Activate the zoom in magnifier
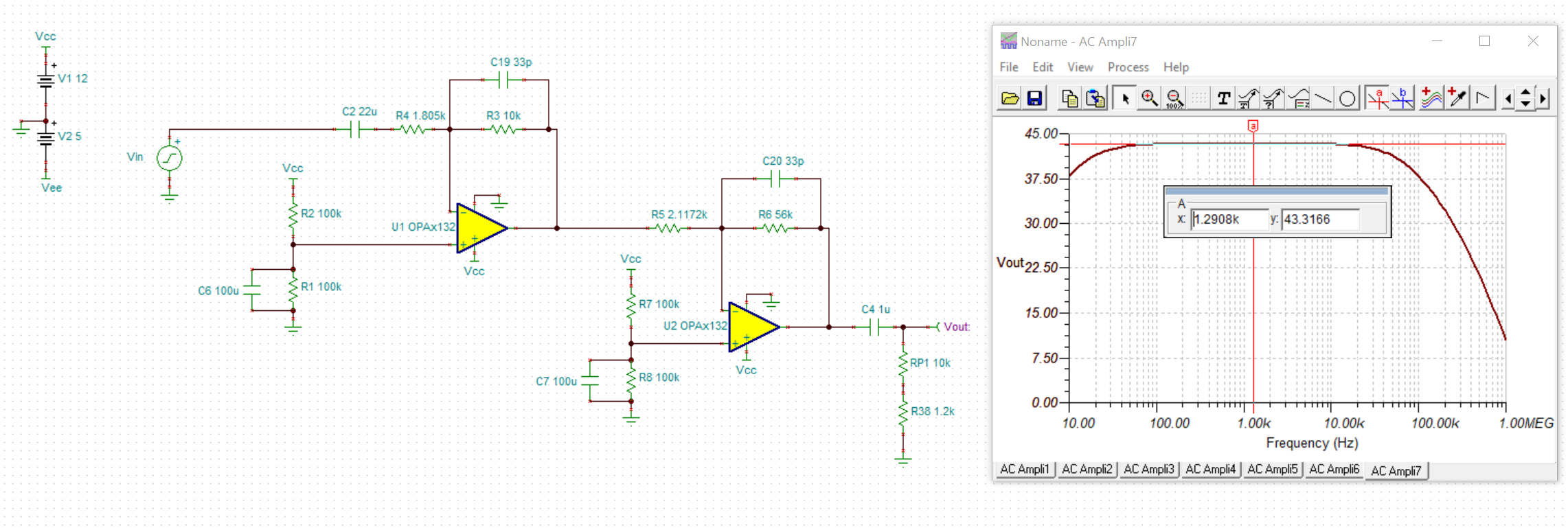 tap(1149, 99)
